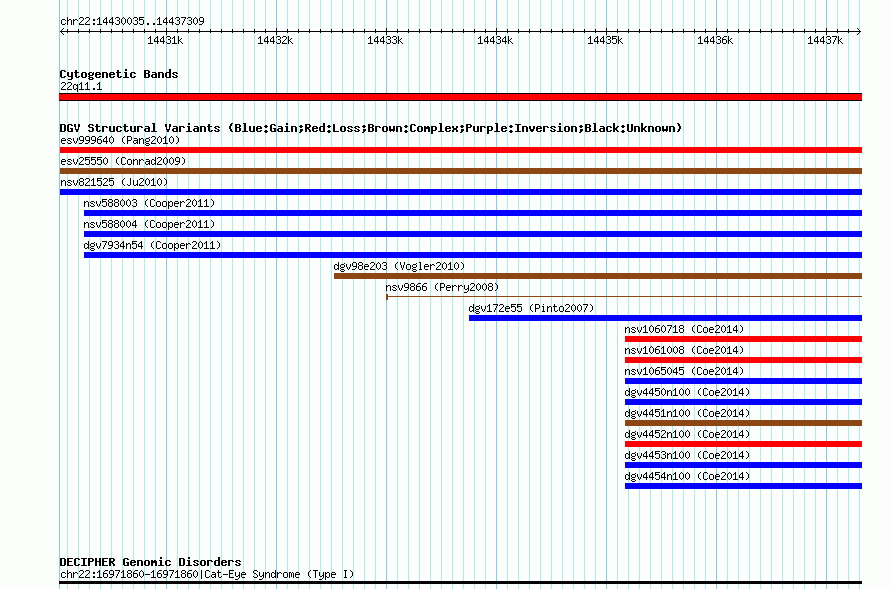Click the 14431k ruler tick label
The height and width of the screenshot is (589, 890).
165,40
